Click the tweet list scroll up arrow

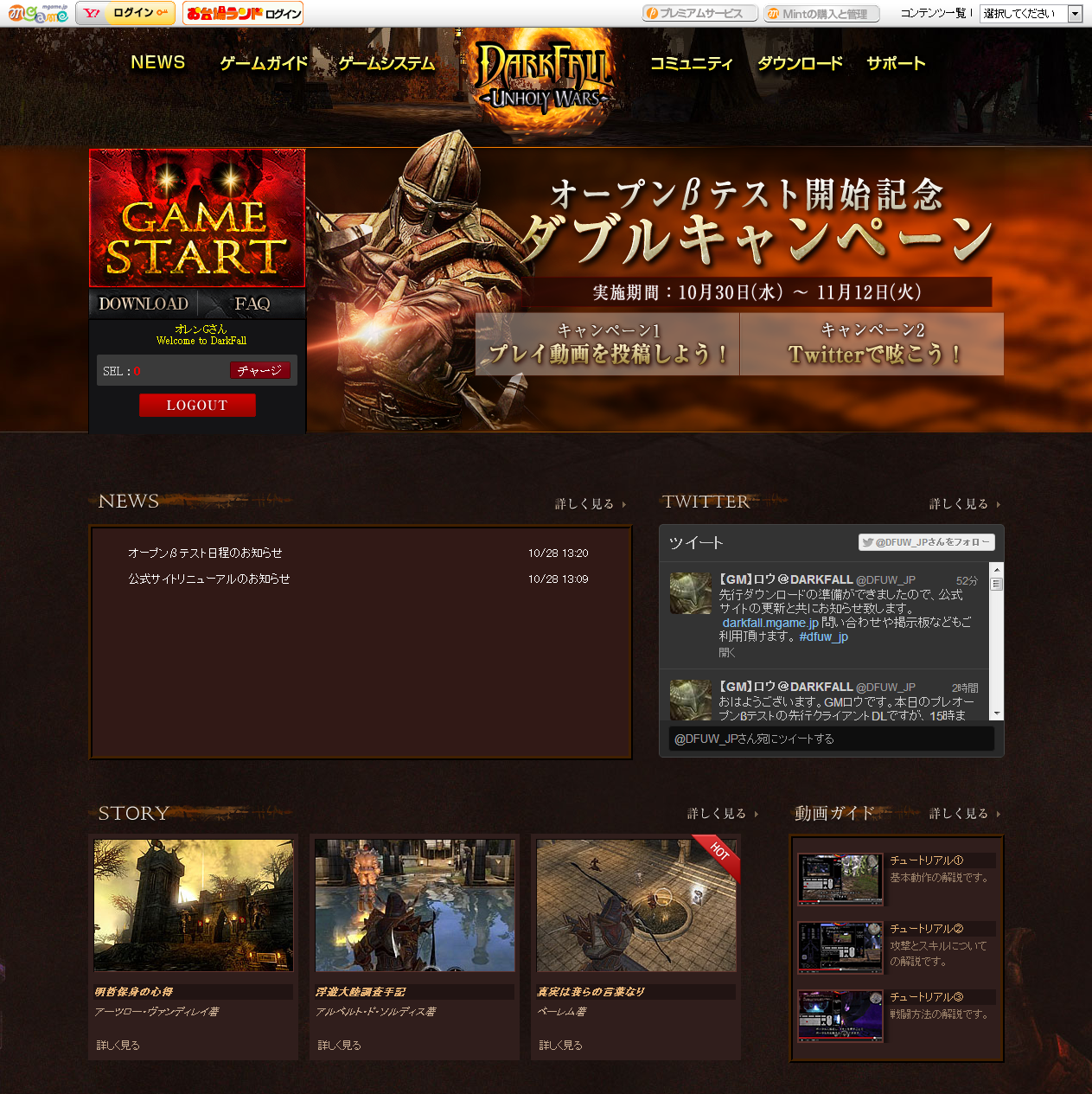997,569
